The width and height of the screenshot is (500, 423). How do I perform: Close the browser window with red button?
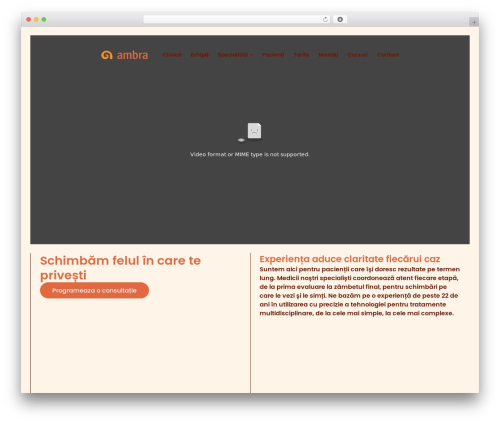29,19
